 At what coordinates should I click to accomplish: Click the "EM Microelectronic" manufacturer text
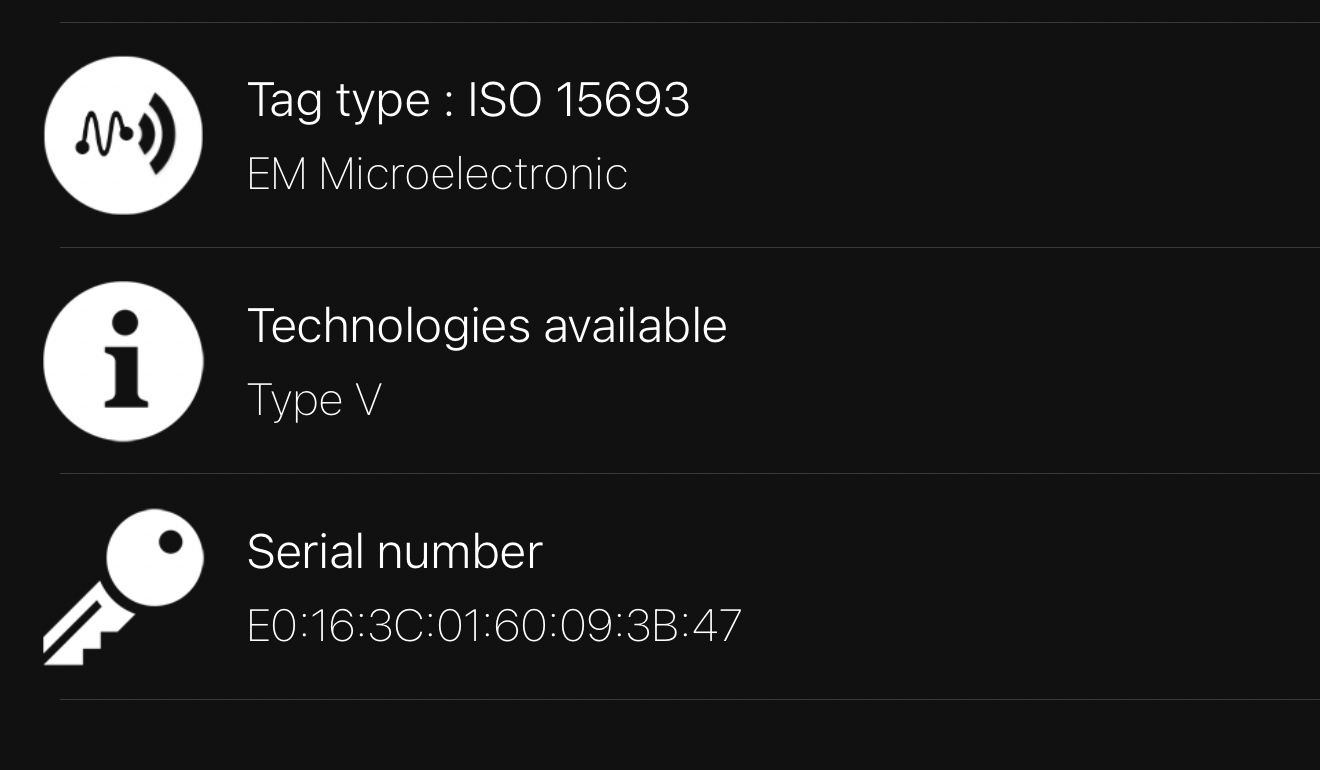click(x=437, y=174)
